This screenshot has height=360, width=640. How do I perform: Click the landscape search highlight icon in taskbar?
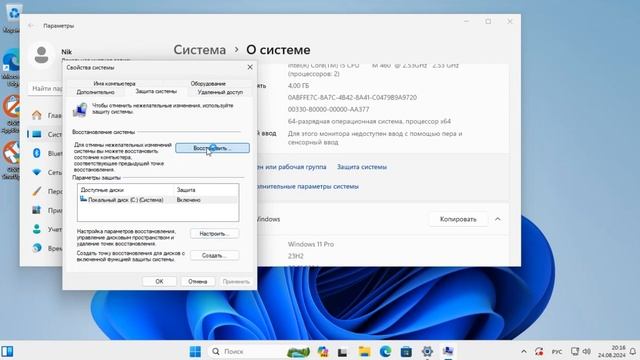(298, 352)
